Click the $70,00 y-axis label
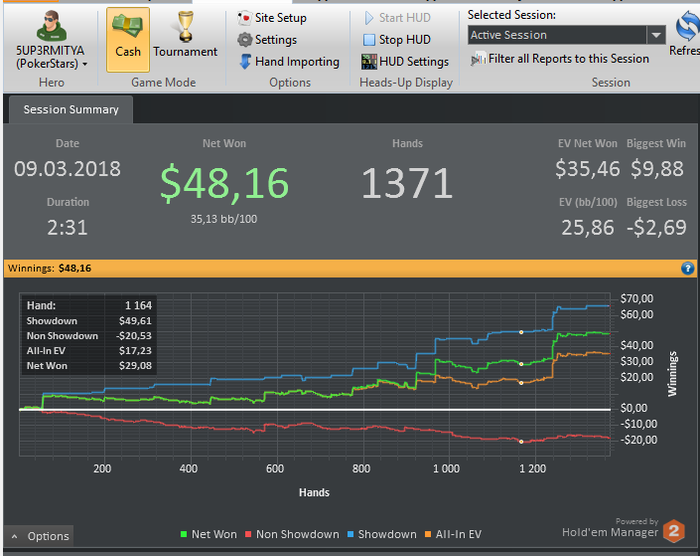The height and width of the screenshot is (556, 700). pos(637,298)
